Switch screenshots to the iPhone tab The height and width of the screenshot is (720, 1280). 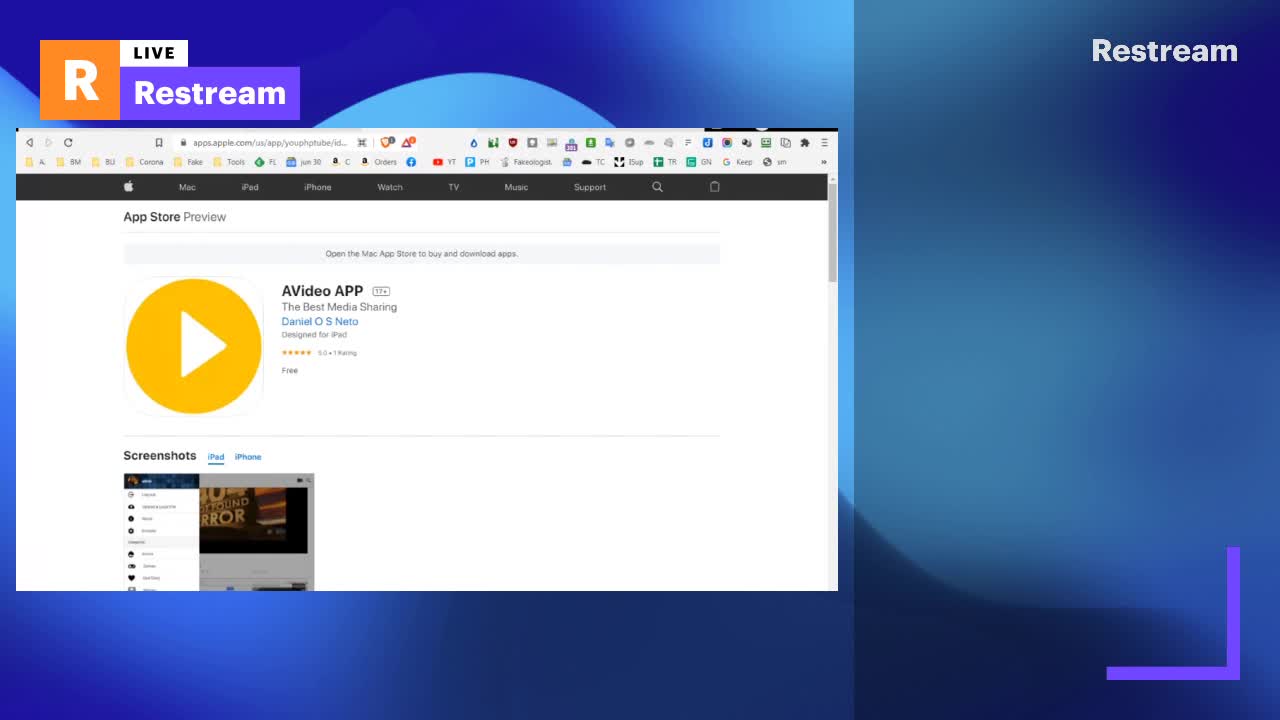click(x=248, y=457)
